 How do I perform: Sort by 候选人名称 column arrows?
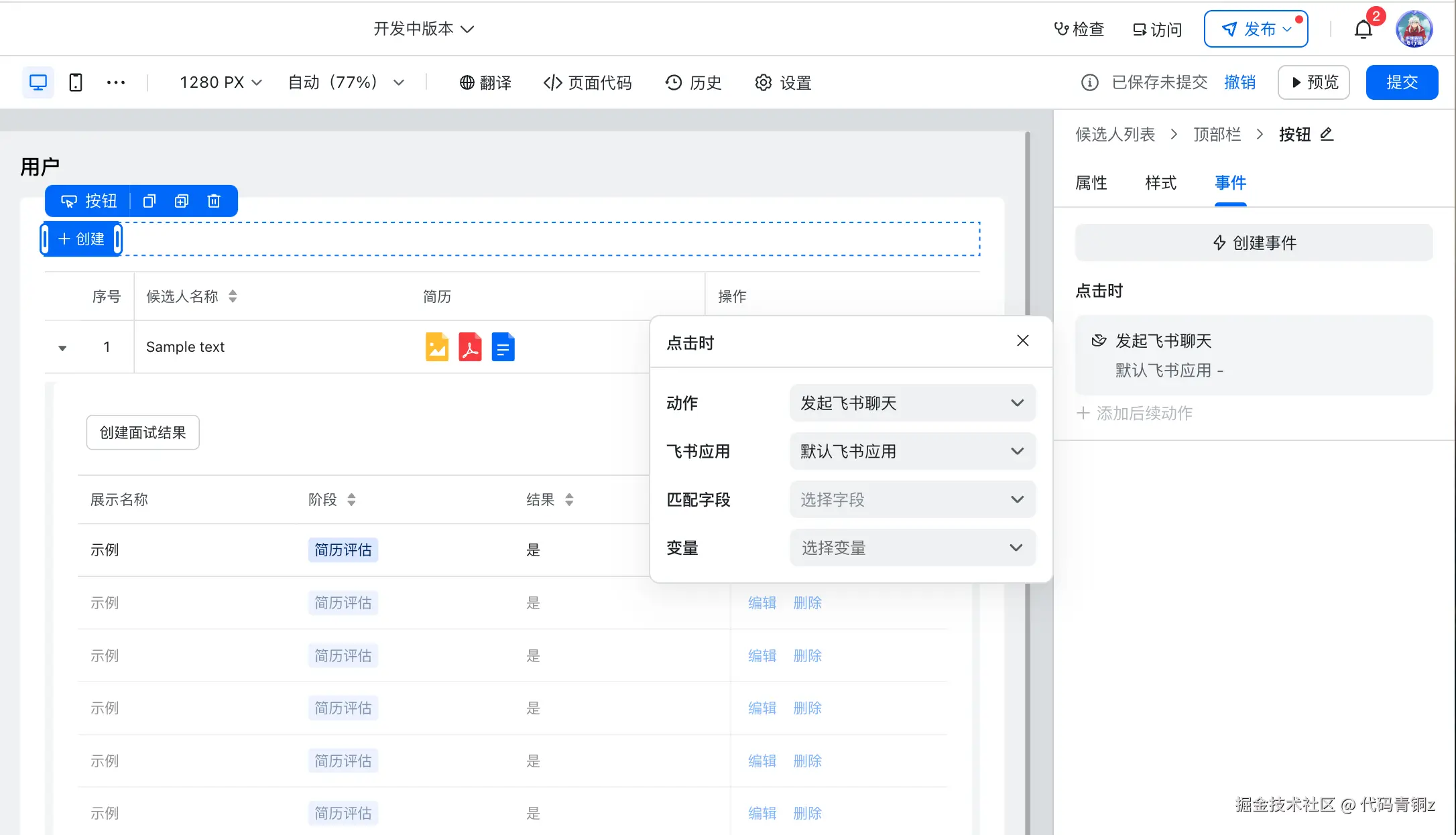click(x=233, y=296)
